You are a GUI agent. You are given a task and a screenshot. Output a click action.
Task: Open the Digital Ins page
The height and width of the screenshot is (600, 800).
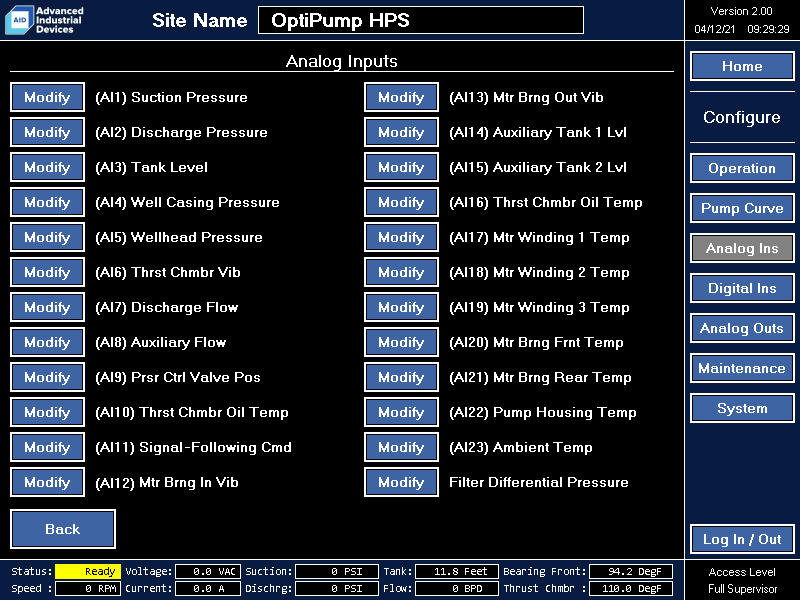[x=742, y=288]
